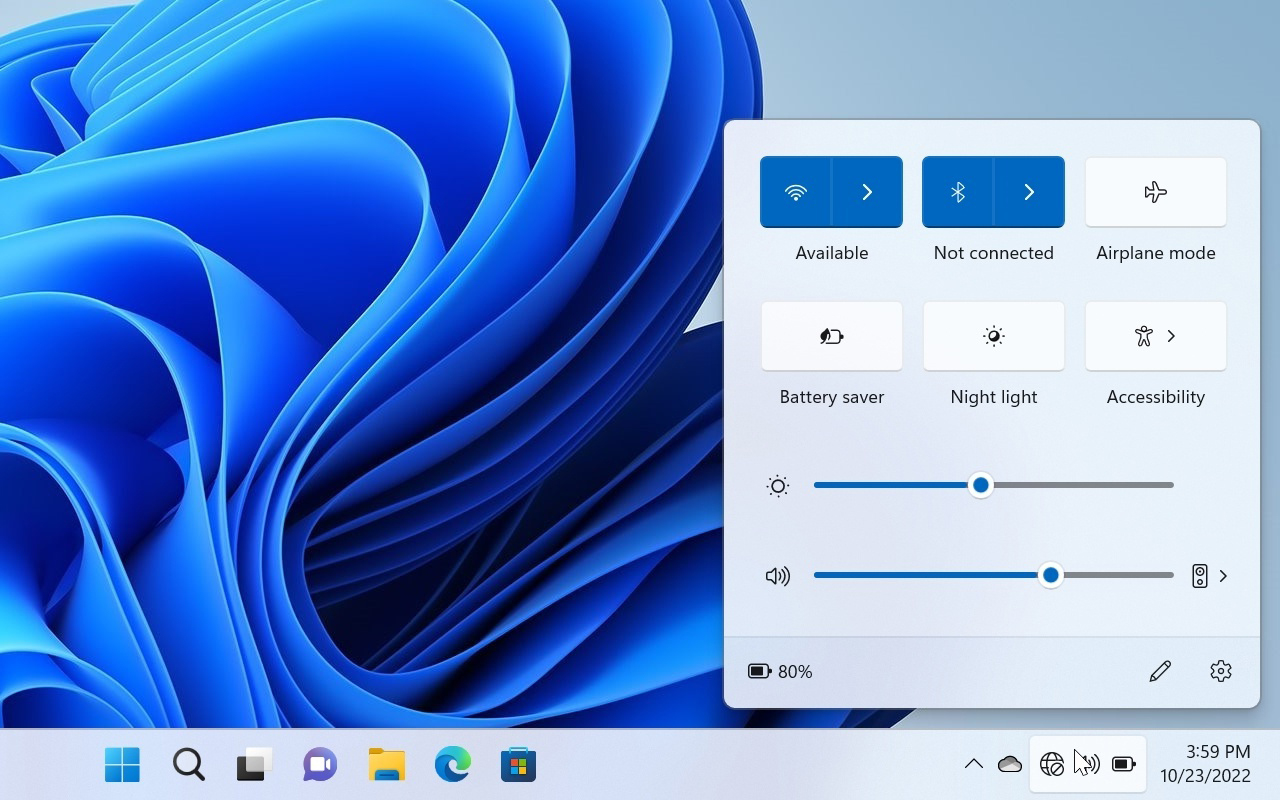Click the sun brightness icon
1280x800 pixels.
[x=777, y=487]
